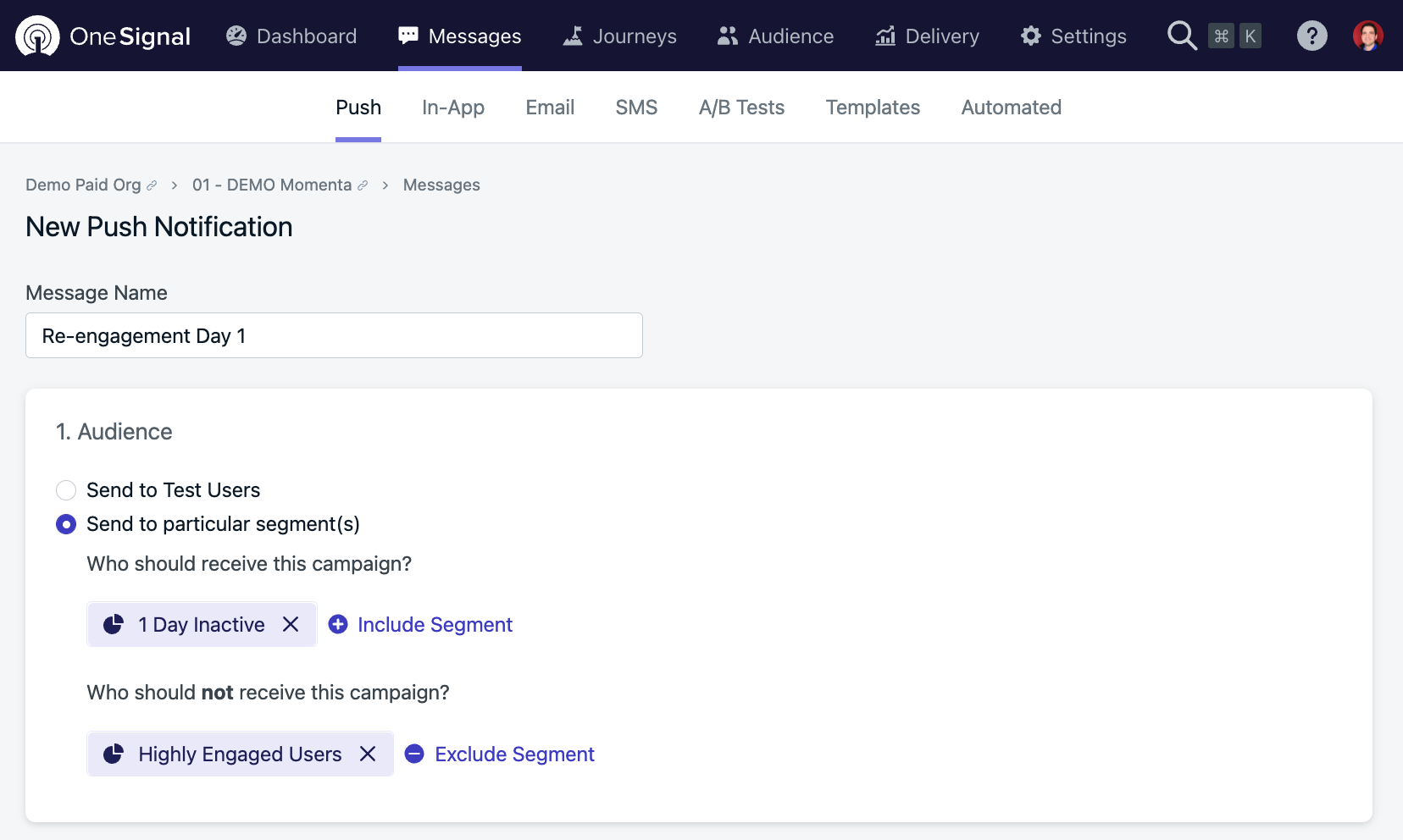1403x840 pixels.
Task: Click the link icon beside DEMO Momenta
Action: point(363,185)
